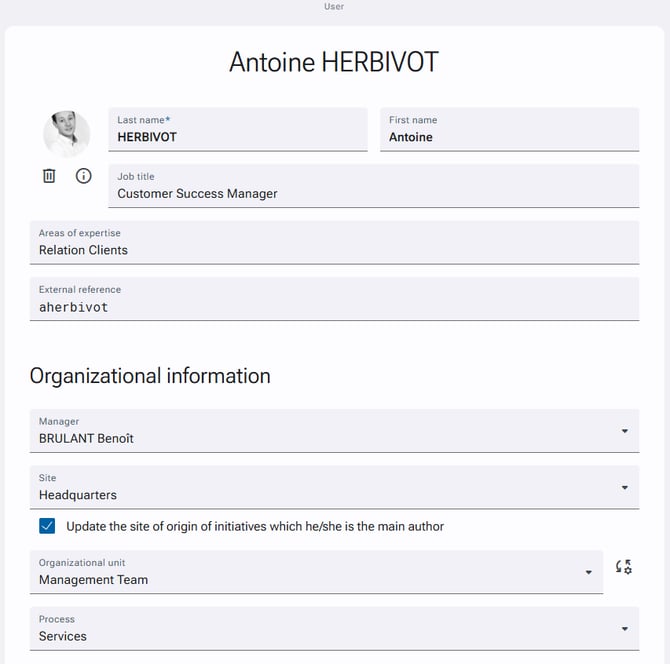This screenshot has width=670, height=664.
Task: Delete the profile photo with trash icon
Action: tap(49, 176)
